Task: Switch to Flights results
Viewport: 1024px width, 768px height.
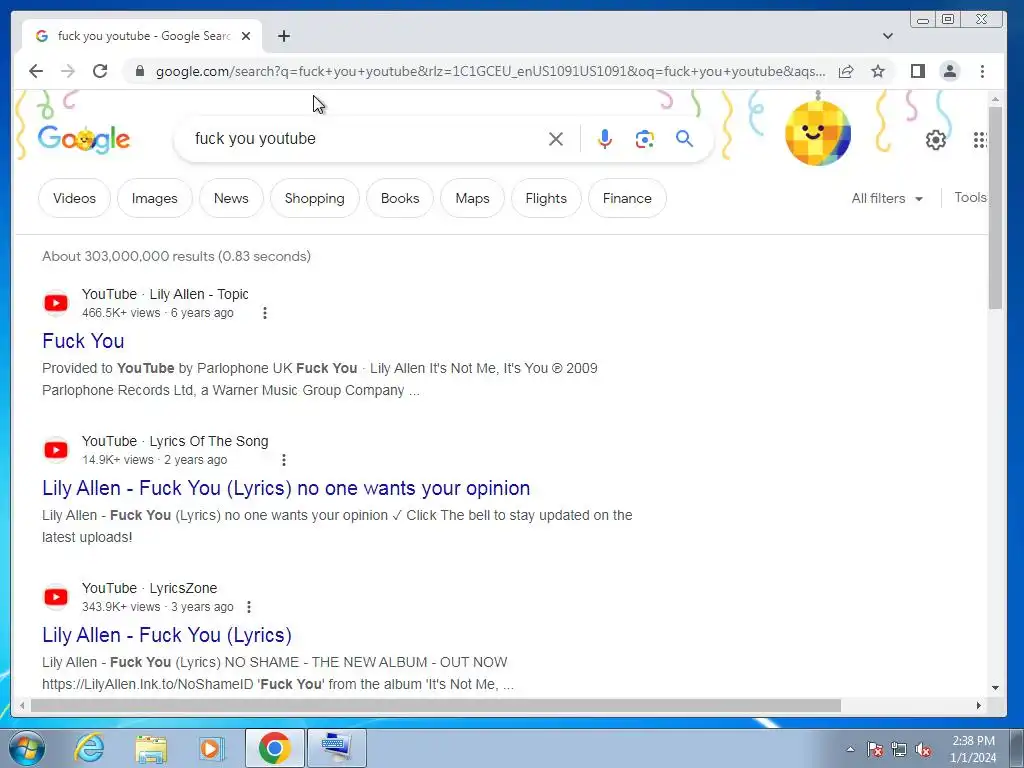Action: (546, 198)
